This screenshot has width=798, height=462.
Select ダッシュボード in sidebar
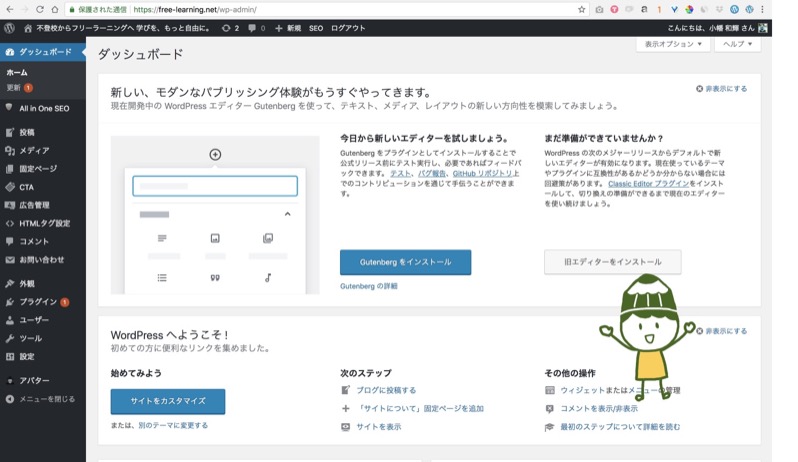point(43,52)
